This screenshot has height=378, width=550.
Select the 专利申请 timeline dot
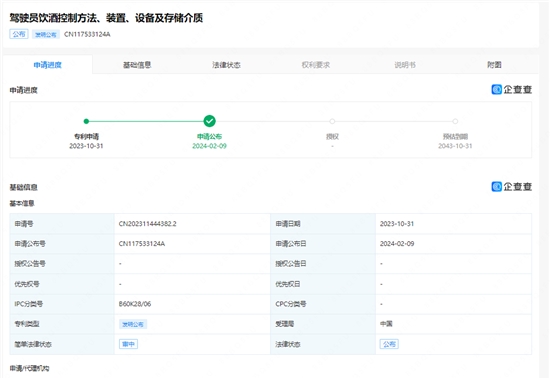(86, 121)
